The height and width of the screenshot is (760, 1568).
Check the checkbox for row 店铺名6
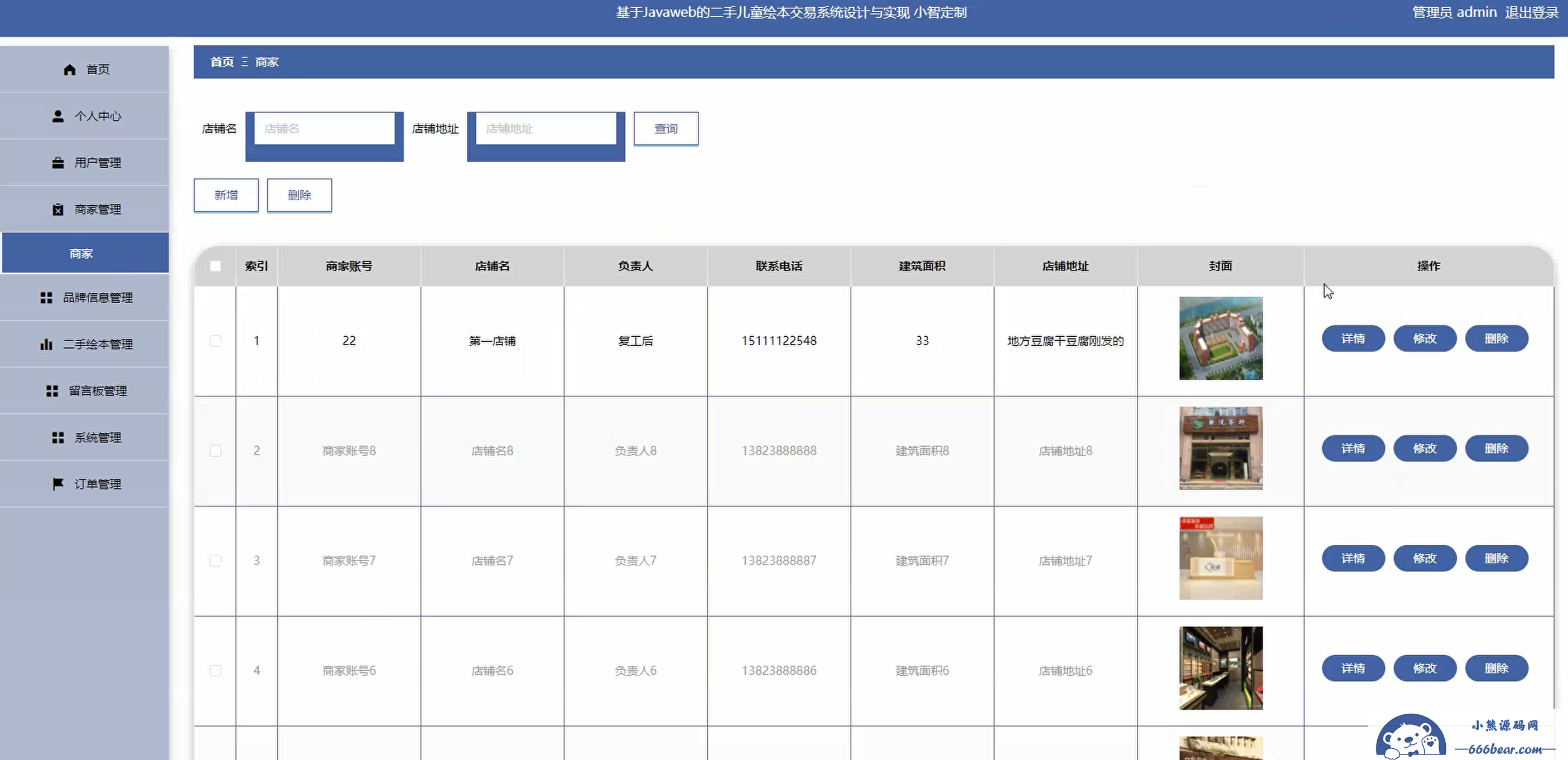point(215,671)
